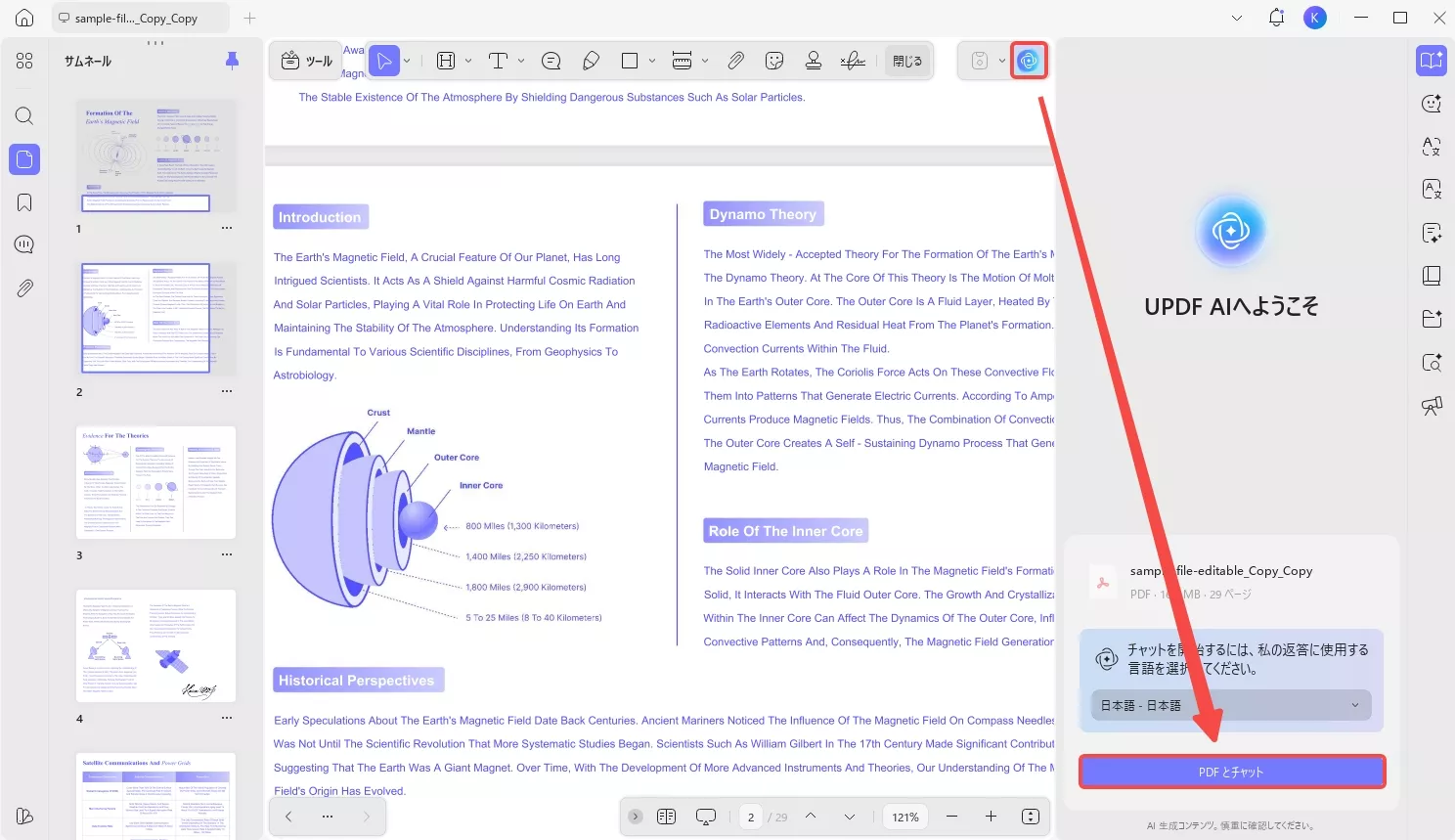Select the highlighter pen tool
The height and width of the screenshot is (840, 1455).
click(x=591, y=61)
